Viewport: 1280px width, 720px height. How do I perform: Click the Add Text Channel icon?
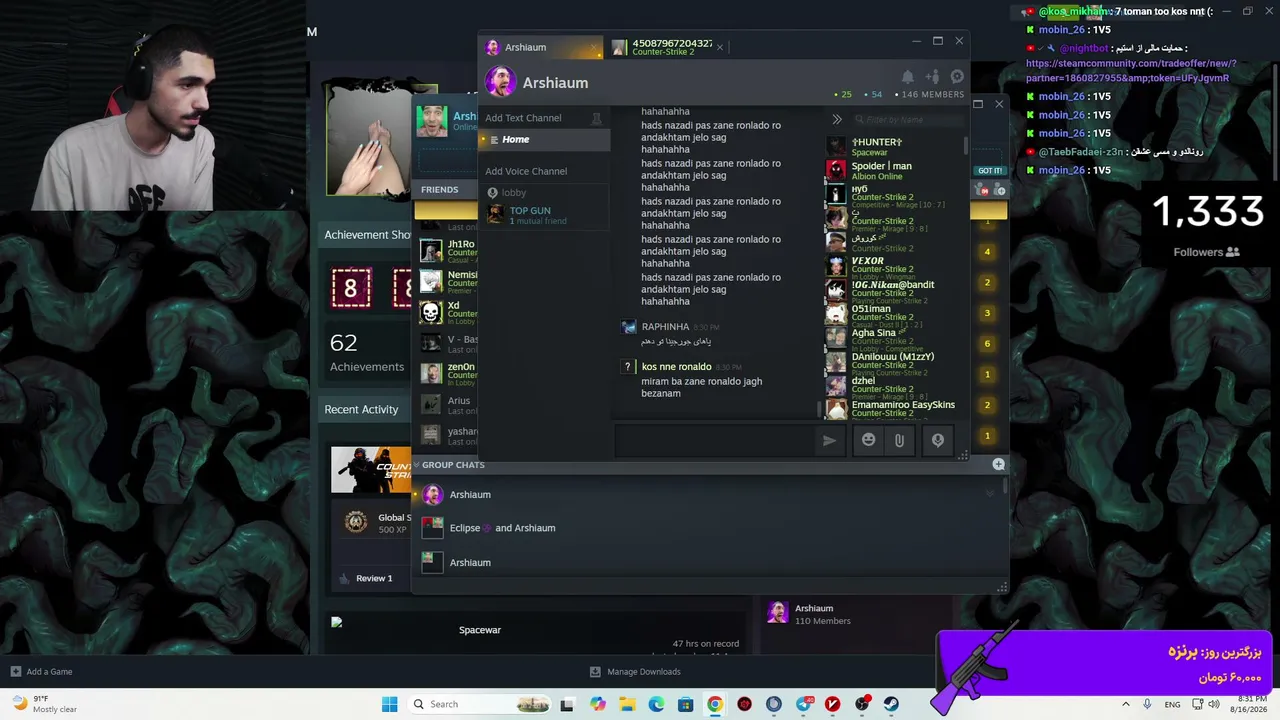[597, 118]
